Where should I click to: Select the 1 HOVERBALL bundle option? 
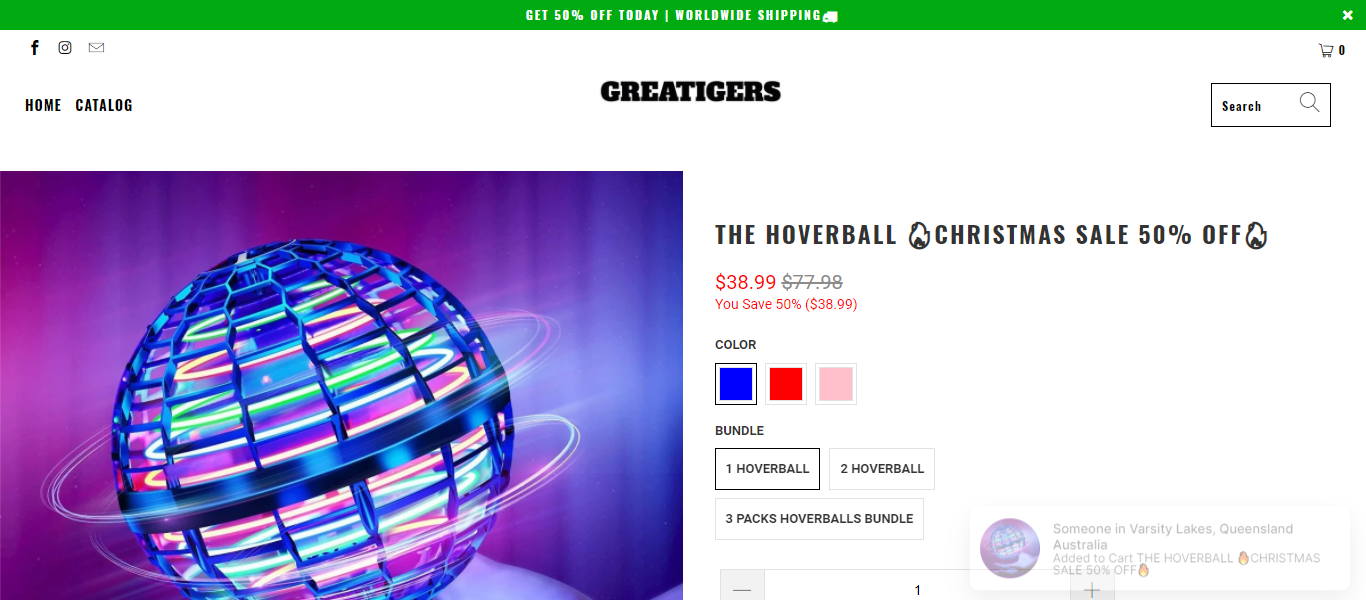point(767,469)
